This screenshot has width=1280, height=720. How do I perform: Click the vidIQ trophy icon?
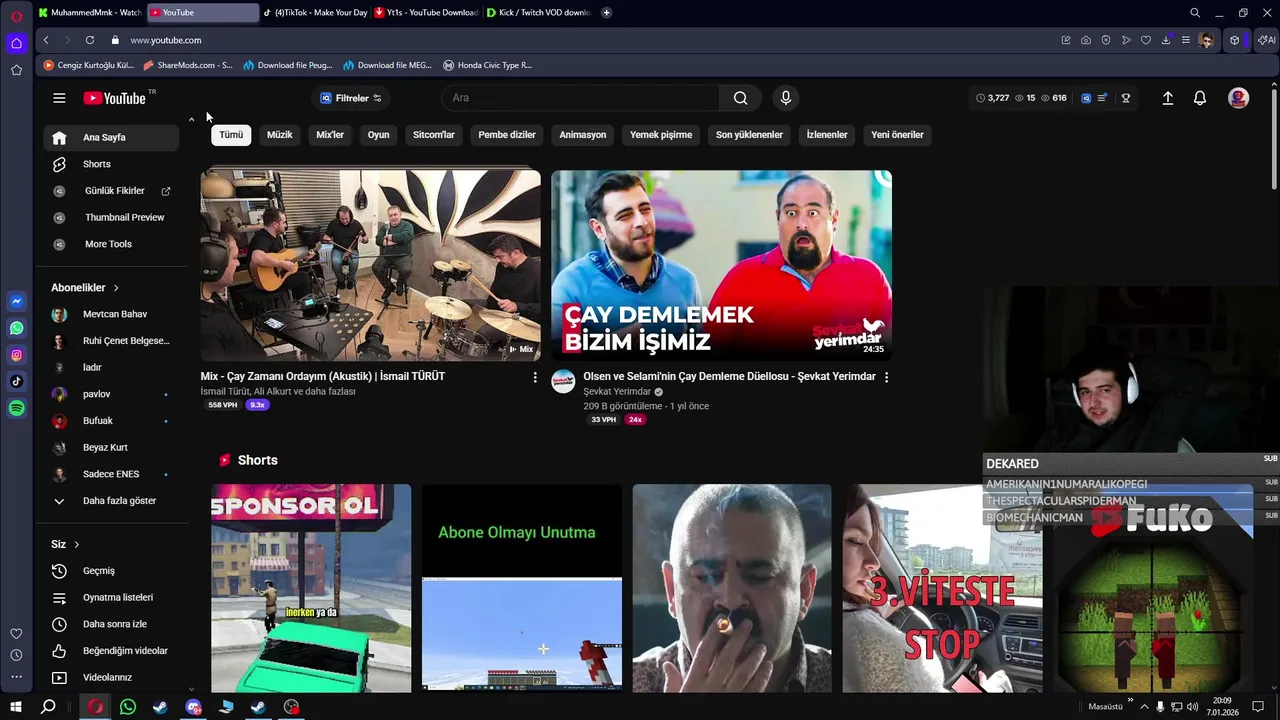click(1125, 98)
